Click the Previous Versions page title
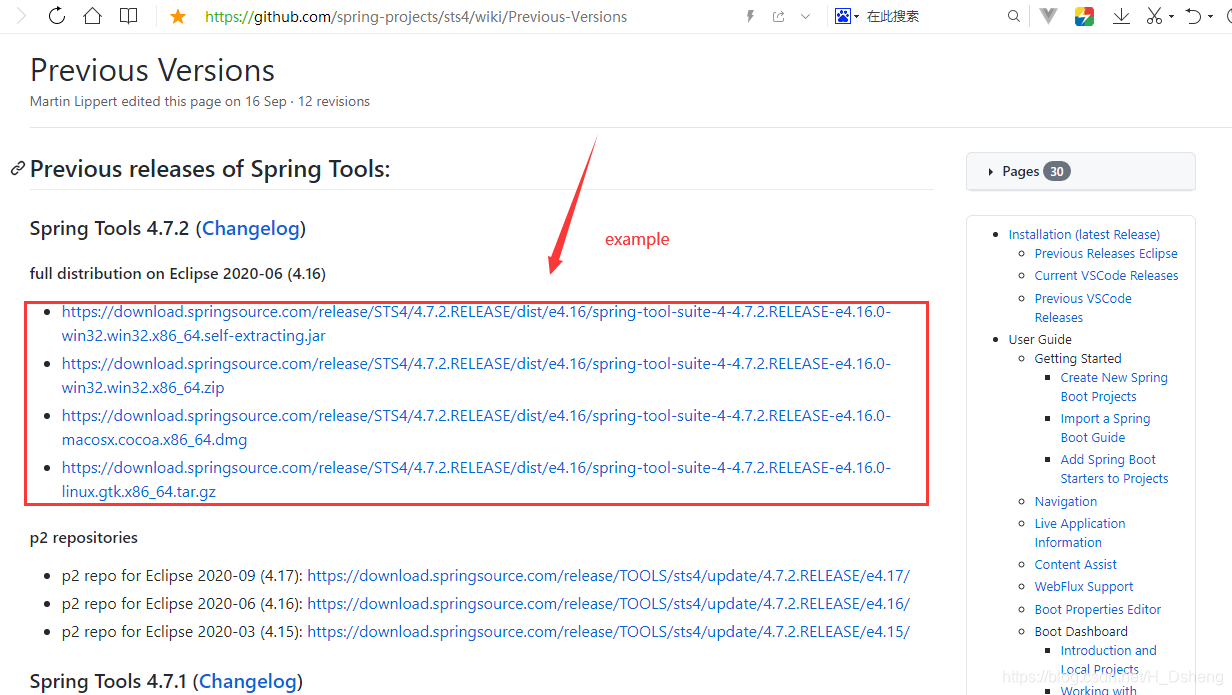 pos(152,71)
